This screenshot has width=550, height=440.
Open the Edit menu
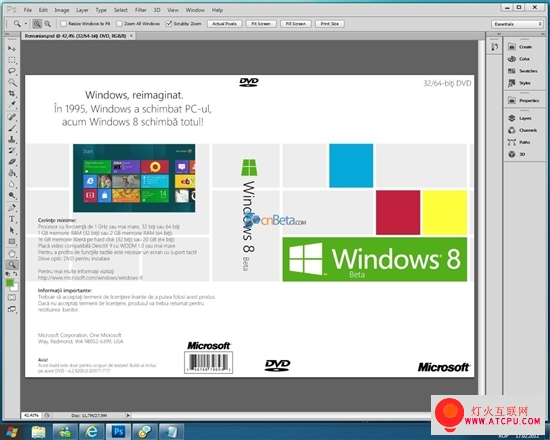(x=43, y=10)
